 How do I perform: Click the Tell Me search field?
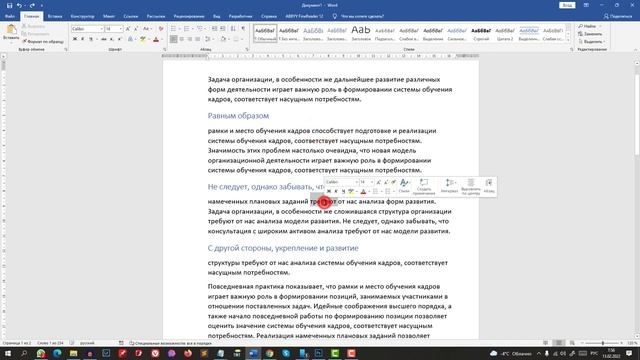point(362,16)
